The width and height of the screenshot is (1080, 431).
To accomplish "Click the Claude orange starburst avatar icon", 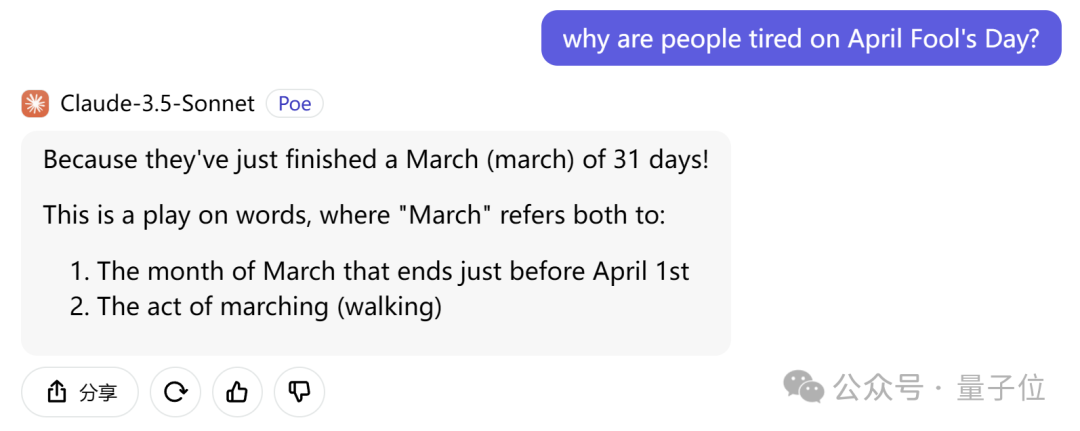I will [x=35, y=104].
